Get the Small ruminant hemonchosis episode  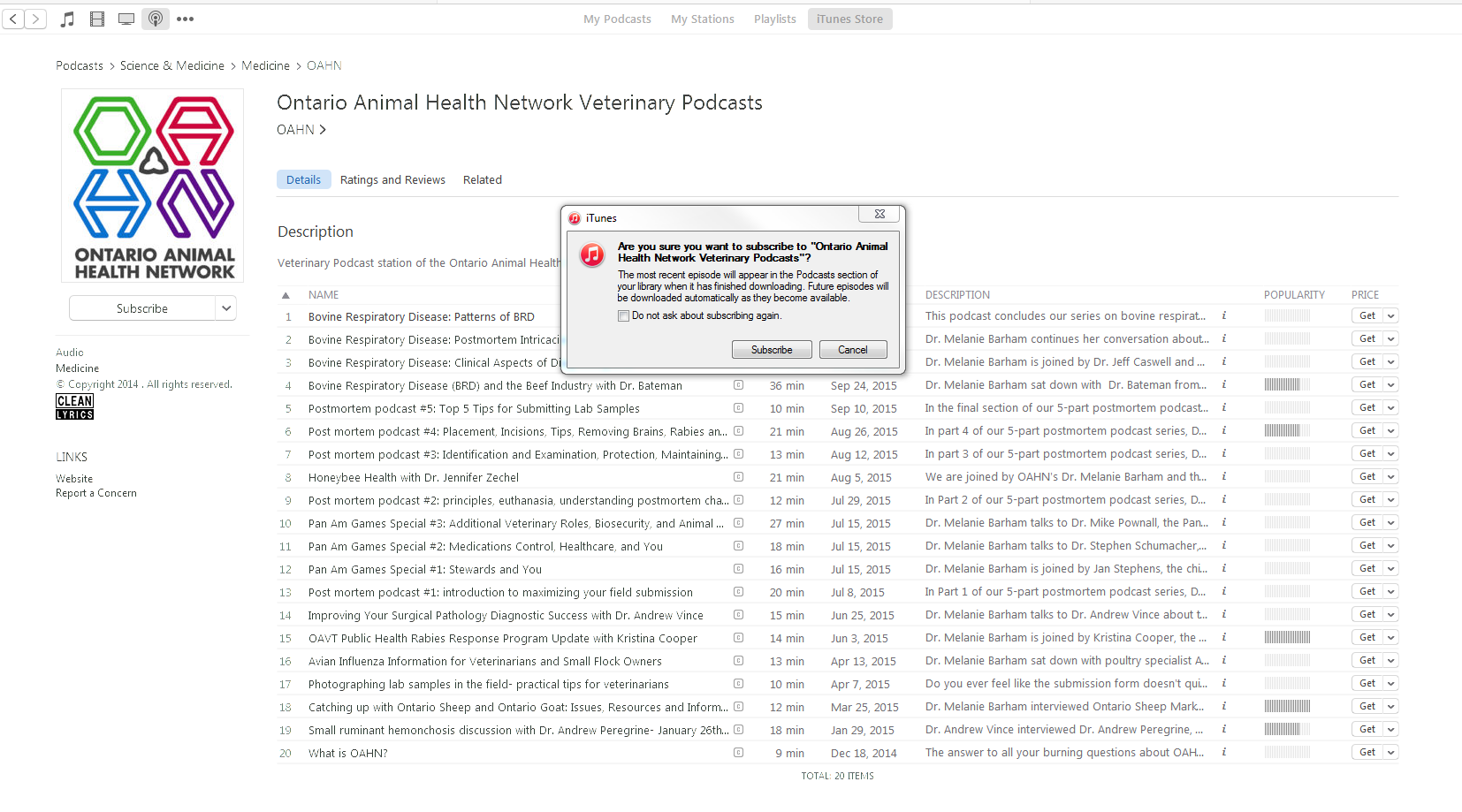(1367, 729)
